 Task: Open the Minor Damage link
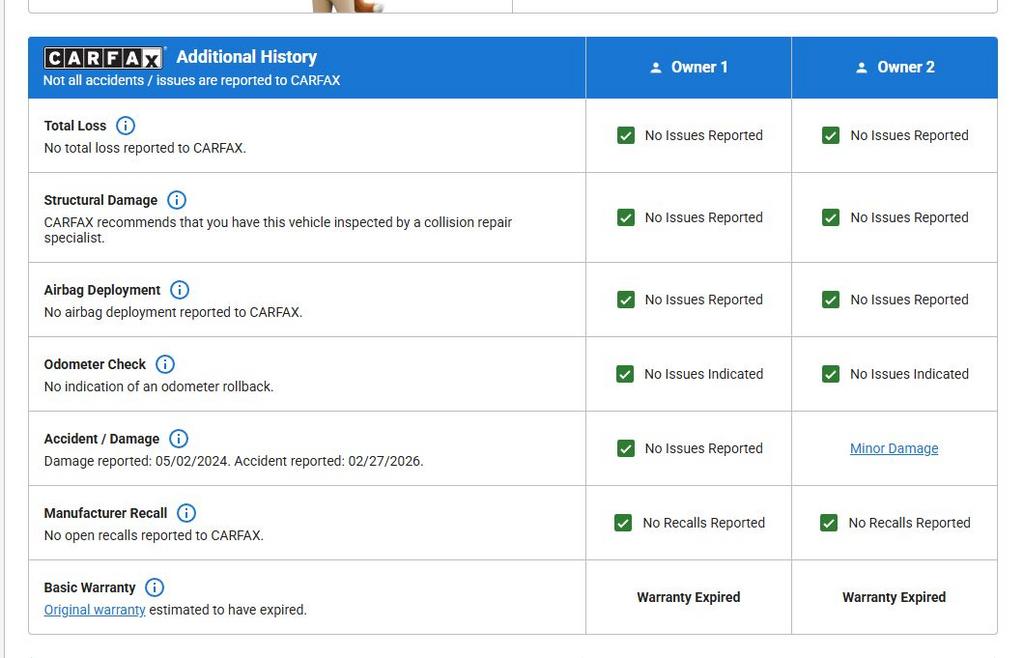pos(894,448)
